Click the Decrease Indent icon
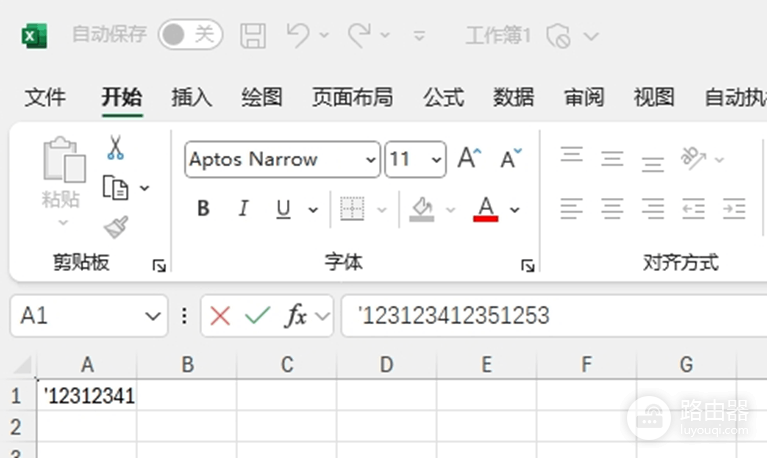The height and width of the screenshot is (458, 767). (693, 209)
